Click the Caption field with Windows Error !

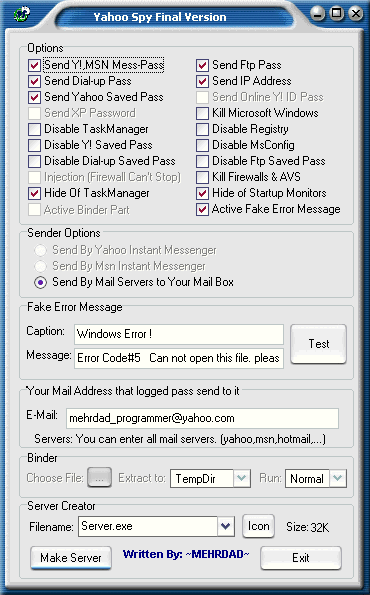pos(179,334)
